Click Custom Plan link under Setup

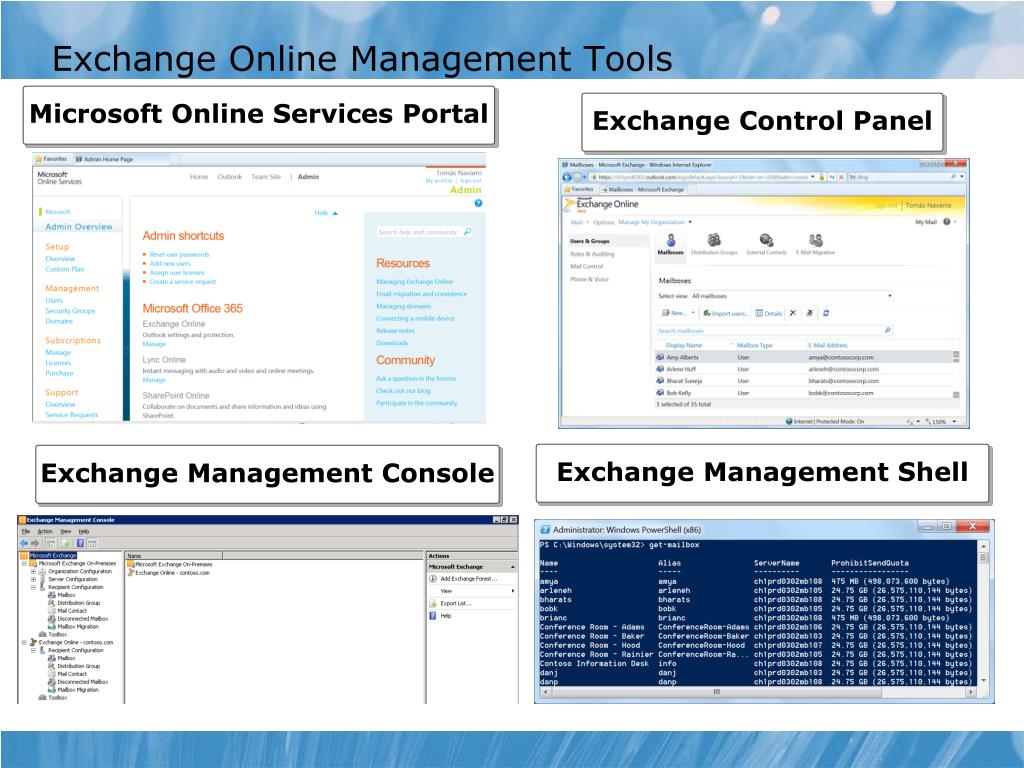click(x=65, y=269)
